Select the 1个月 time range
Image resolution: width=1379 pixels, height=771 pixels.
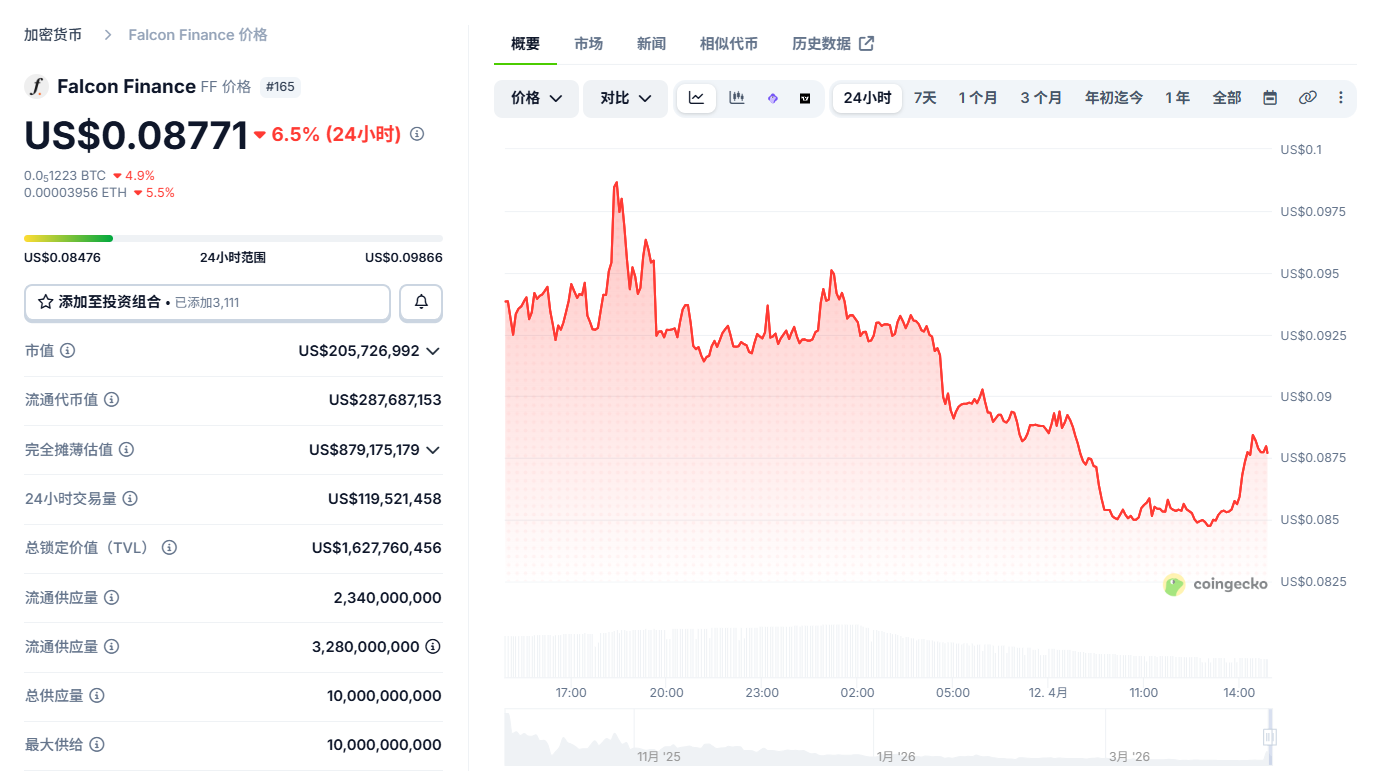978,98
